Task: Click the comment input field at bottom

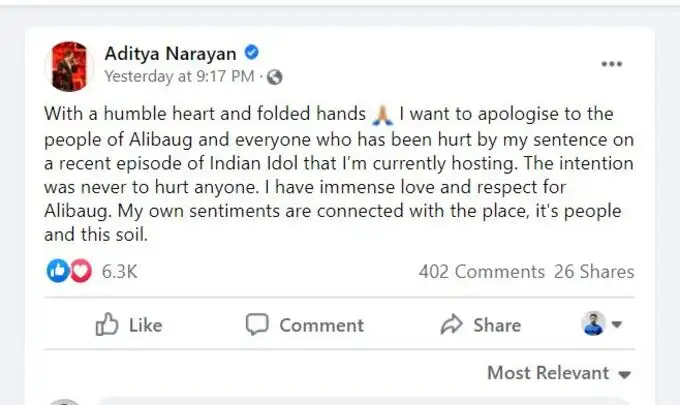Action: tap(370, 401)
